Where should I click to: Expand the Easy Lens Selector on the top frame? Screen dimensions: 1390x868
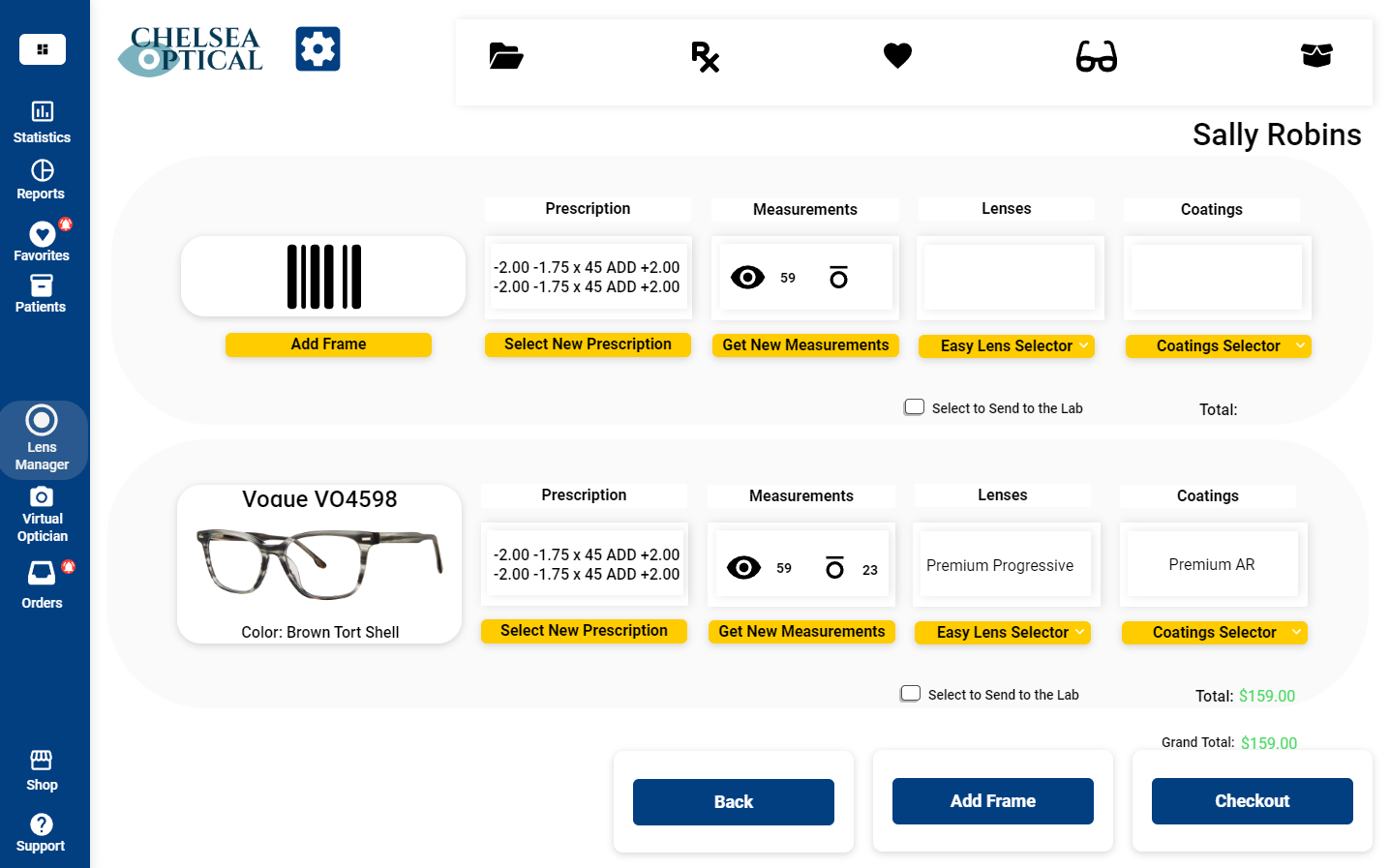click(1007, 345)
